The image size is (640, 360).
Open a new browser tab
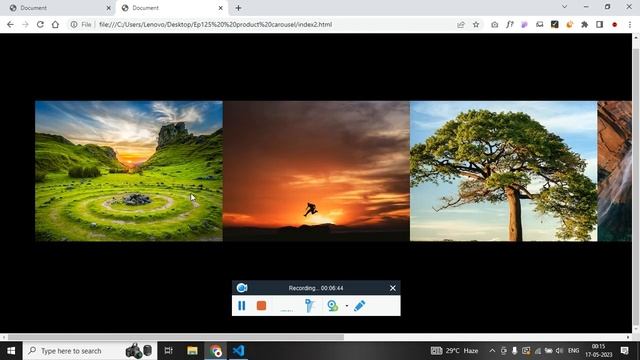coord(238,8)
